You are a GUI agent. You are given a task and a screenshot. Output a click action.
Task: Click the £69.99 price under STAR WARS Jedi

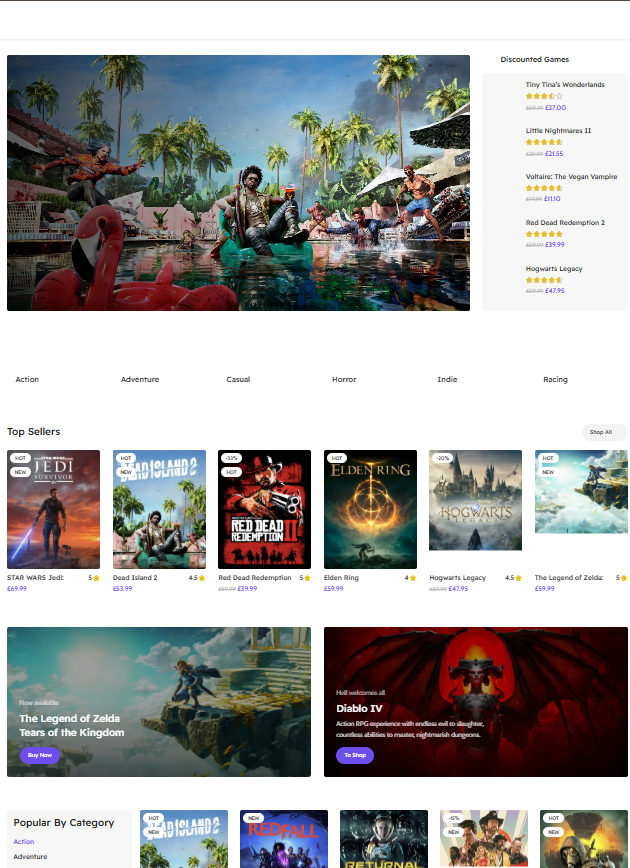click(x=17, y=588)
